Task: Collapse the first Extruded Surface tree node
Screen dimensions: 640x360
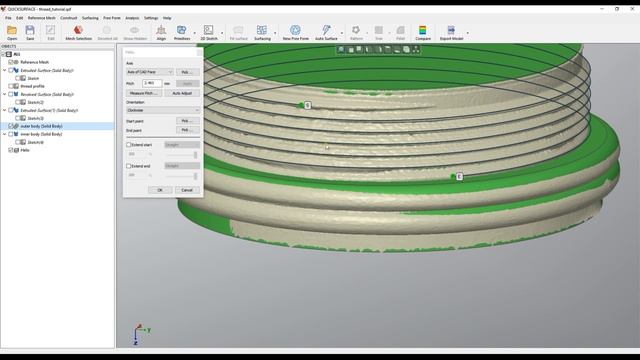Action: pos(5,70)
